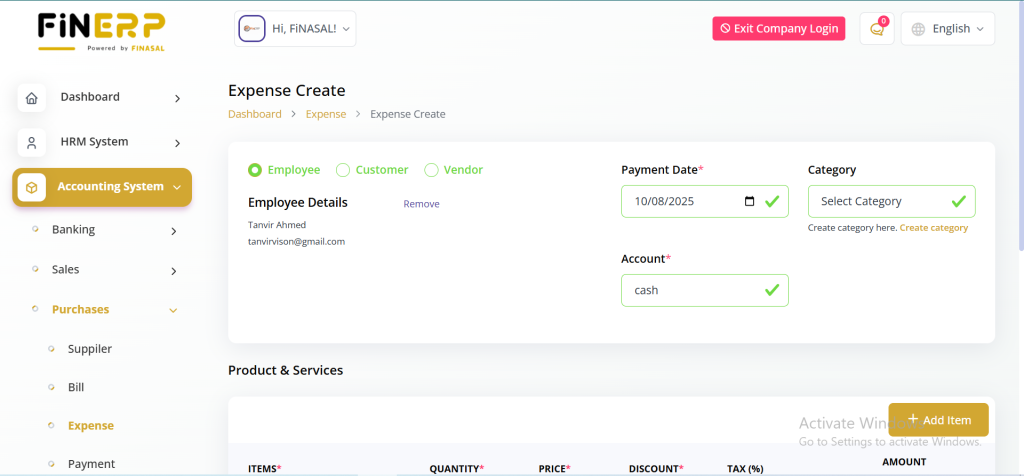Click the Accounting System box icon
The image size is (1024, 476).
click(32, 187)
